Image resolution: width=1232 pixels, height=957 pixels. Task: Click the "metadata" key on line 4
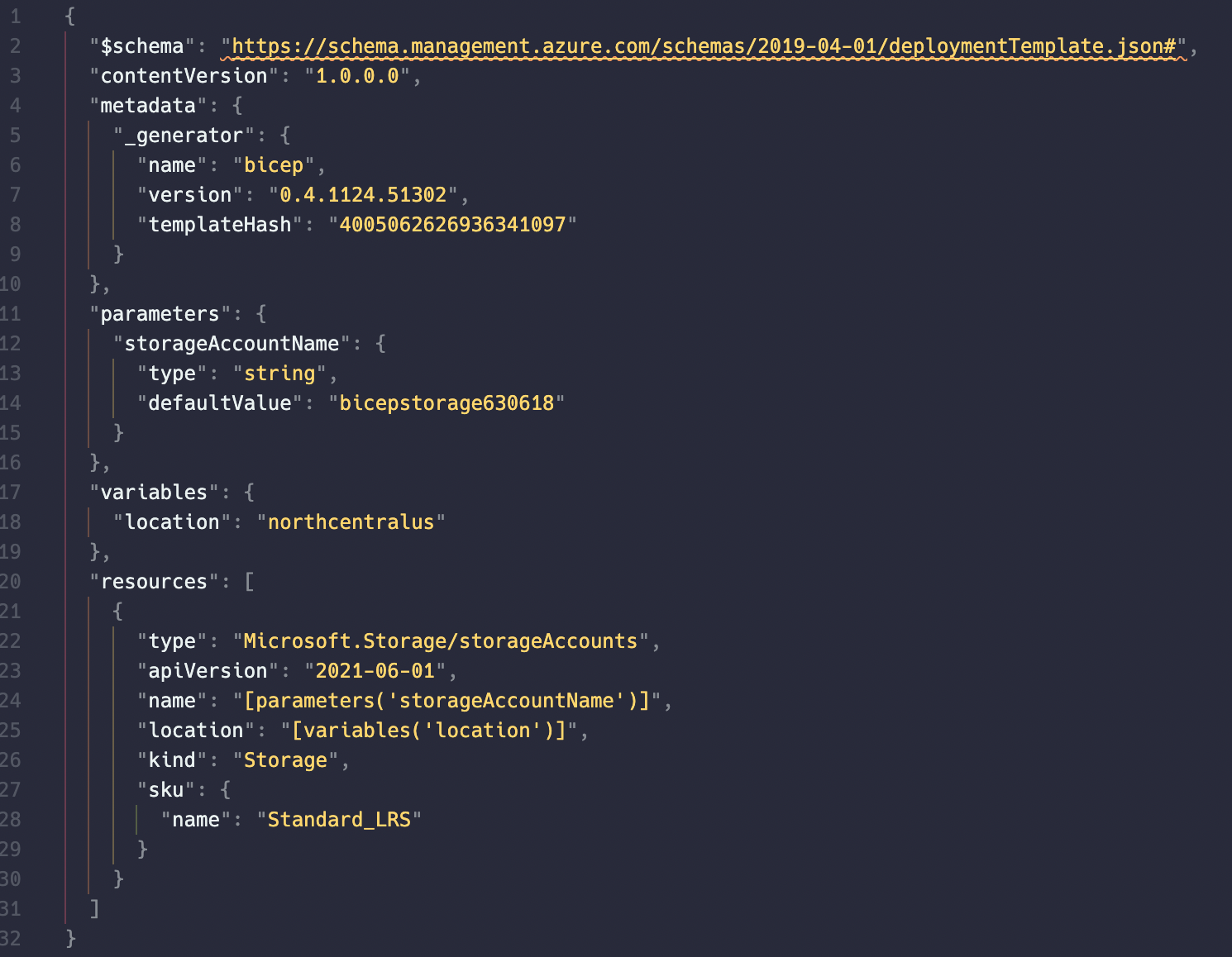148,106
